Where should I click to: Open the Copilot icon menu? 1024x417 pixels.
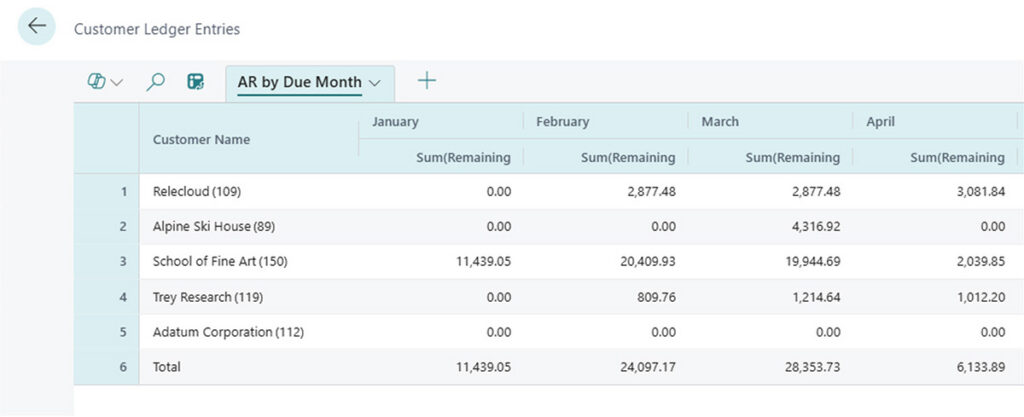coord(97,82)
